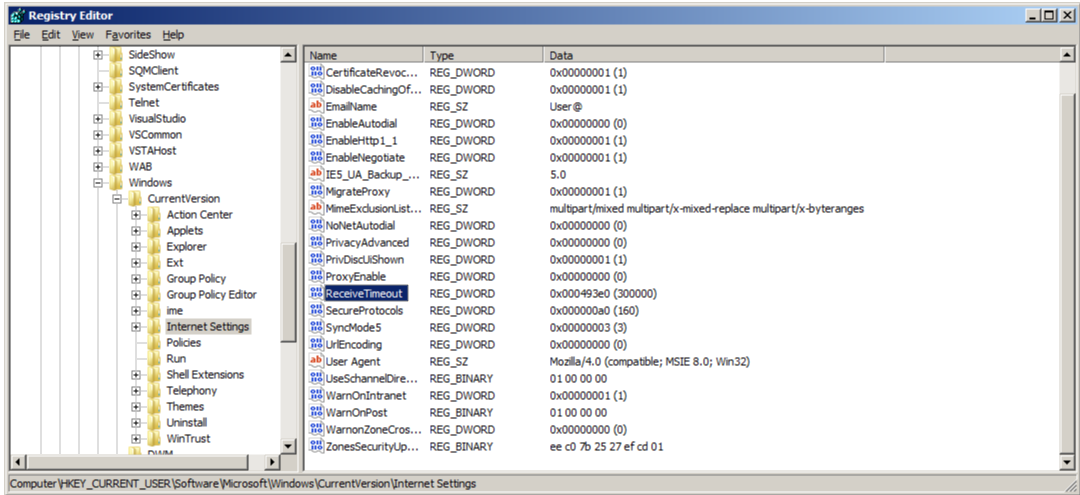The height and width of the screenshot is (495, 1080).
Task: Click the DWORD icon beside ReceiveTimeout value
Action: 316,293
